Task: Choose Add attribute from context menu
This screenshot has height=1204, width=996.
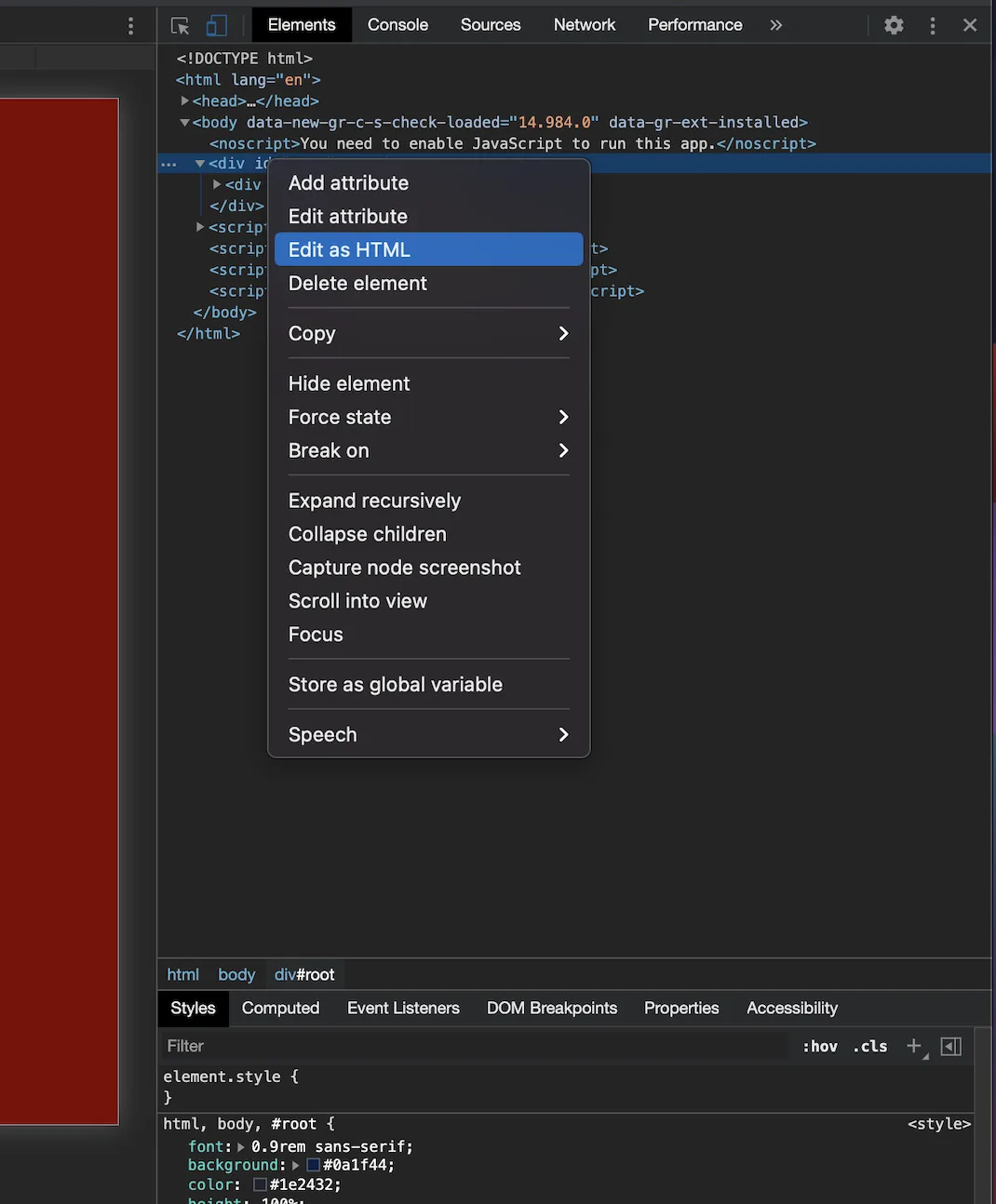Action: (429, 183)
